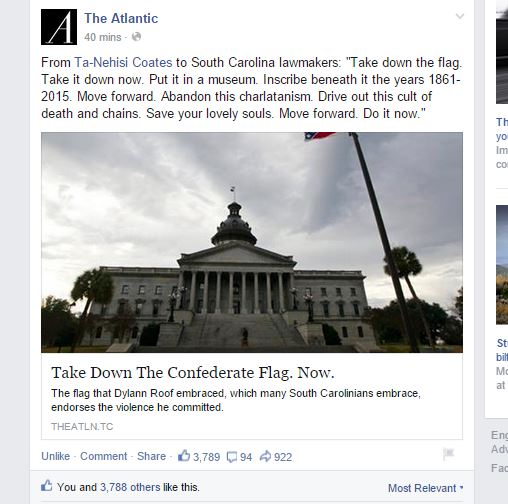The height and width of the screenshot is (504, 508).
Task: Click the comment bubble count icon
Action: [x=231, y=457]
